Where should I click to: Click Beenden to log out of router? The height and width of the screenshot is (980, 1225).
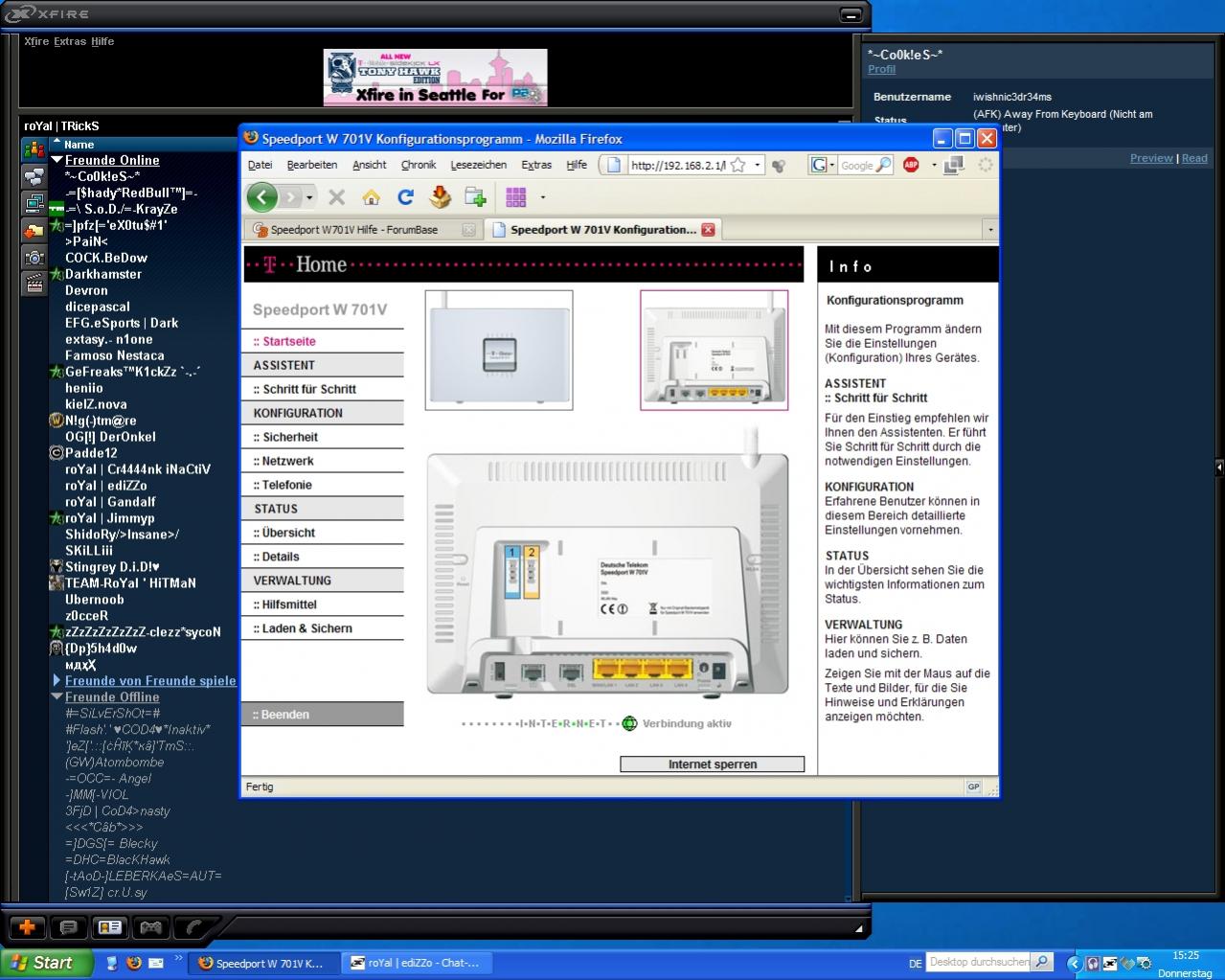click(323, 714)
